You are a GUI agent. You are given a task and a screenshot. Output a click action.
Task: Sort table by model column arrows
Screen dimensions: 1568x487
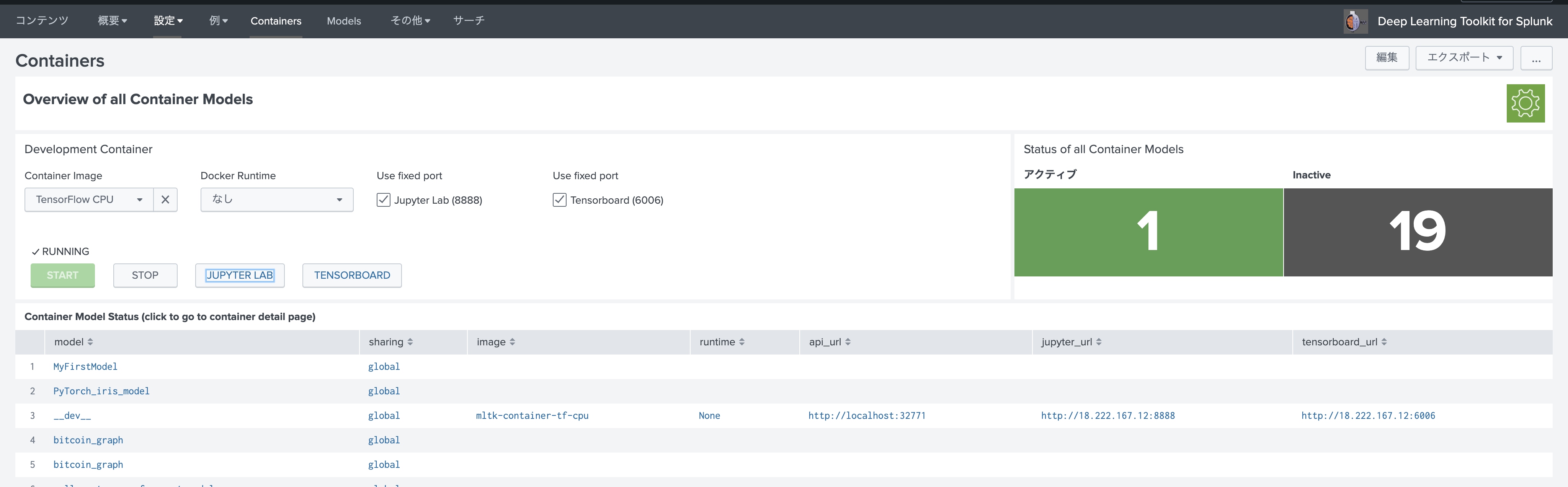tap(90, 342)
